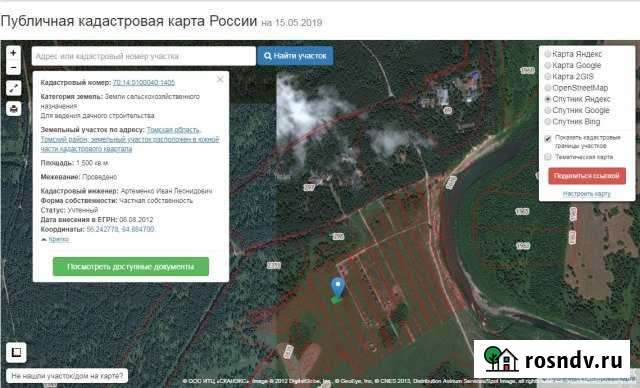Click the Найти участок search button

click(x=295, y=56)
